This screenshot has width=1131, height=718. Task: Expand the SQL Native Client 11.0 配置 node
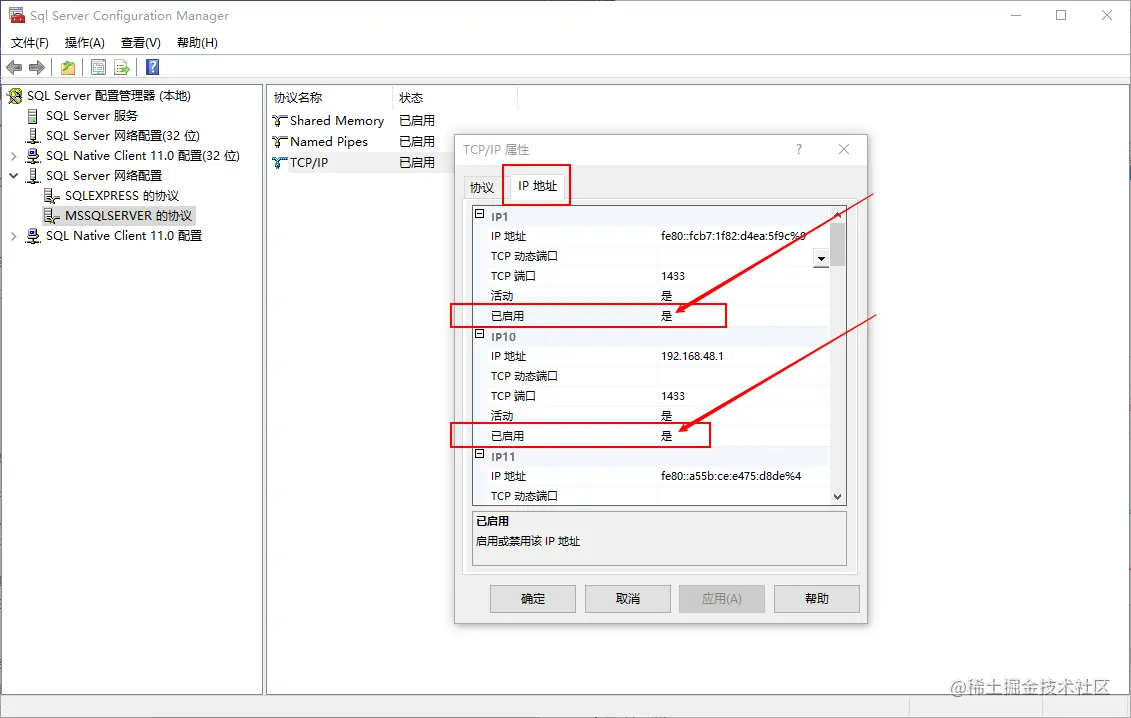[14, 236]
